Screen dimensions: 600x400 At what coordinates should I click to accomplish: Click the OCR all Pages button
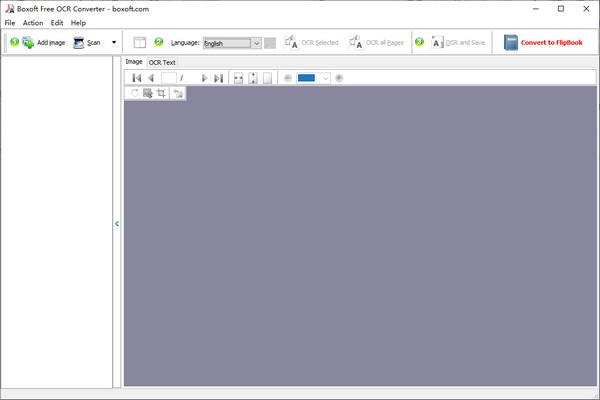(x=376, y=42)
